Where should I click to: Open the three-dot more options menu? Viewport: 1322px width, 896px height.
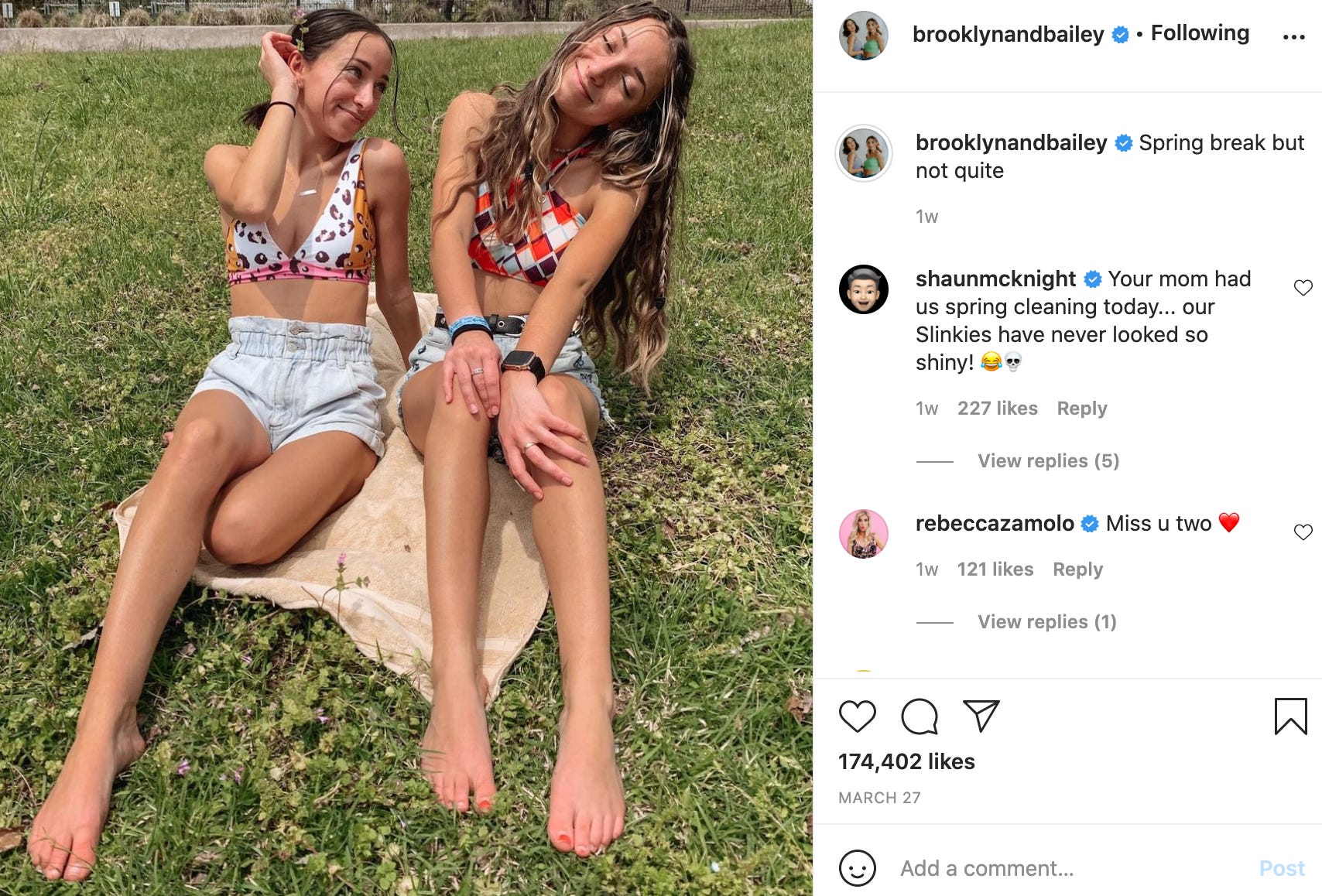point(1293,36)
